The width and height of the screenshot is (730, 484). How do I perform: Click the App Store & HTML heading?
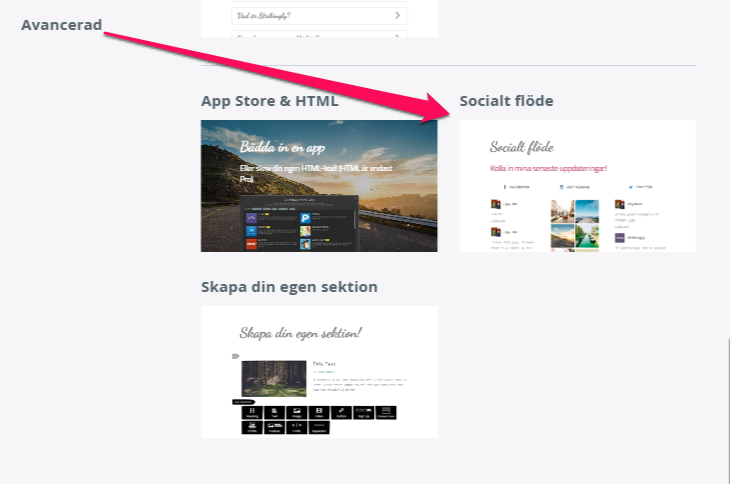click(x=270, y=101)
